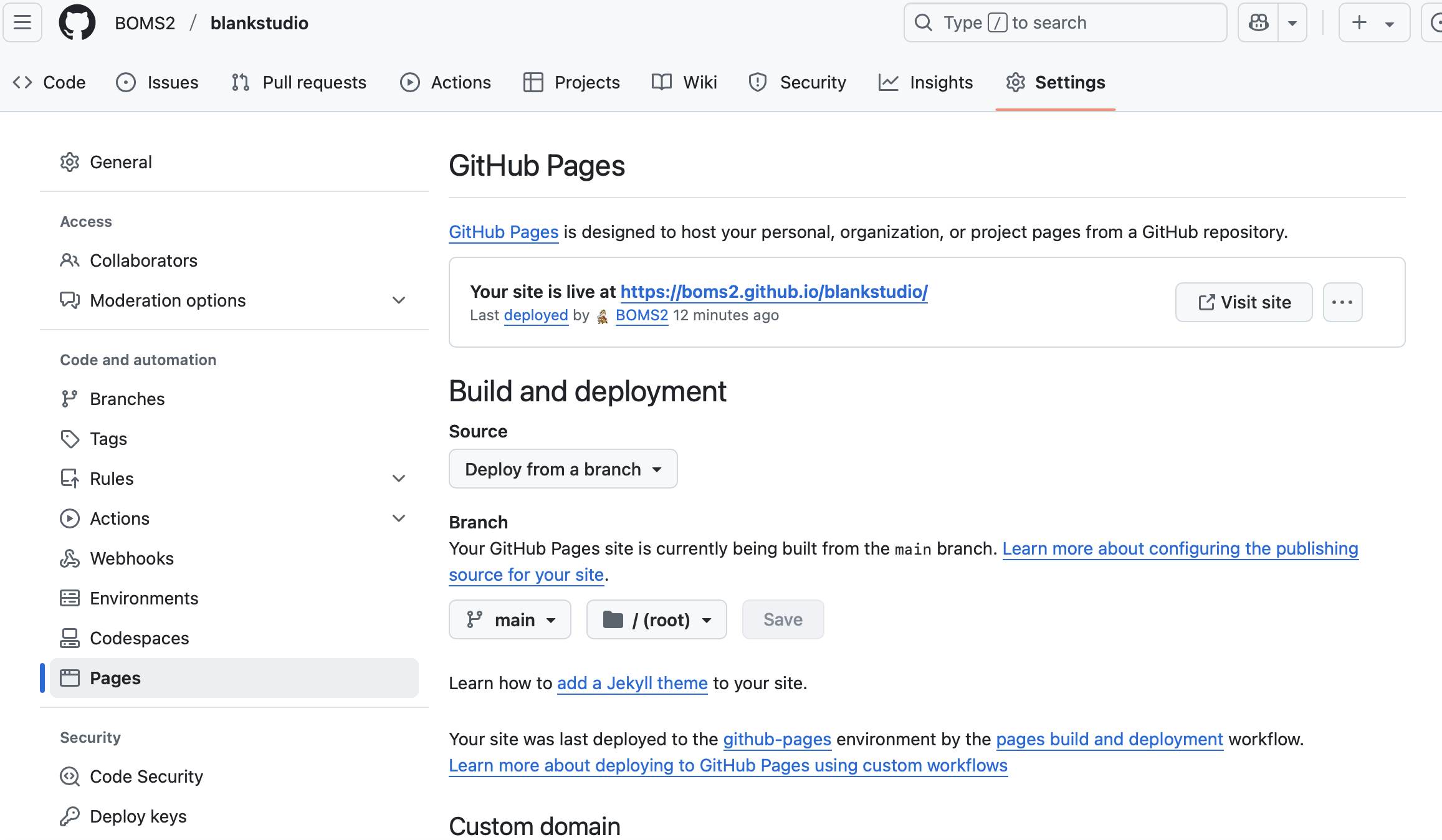The height and width of the screenshot is (840, 1442).
Task: Click the Moderation options speech bubble icon
Action: click(70, 300)
